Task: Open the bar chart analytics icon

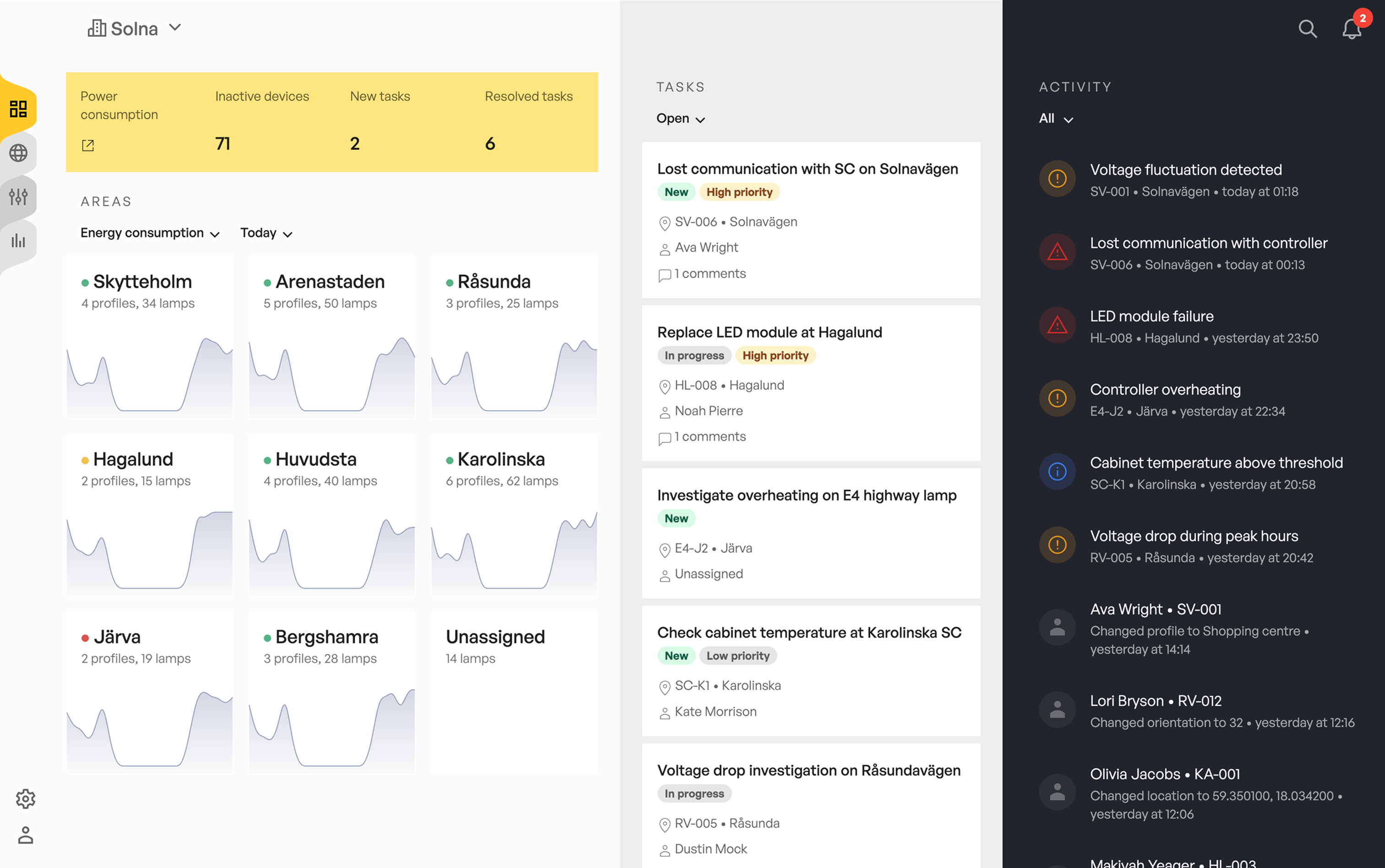Action: (18, 240)
